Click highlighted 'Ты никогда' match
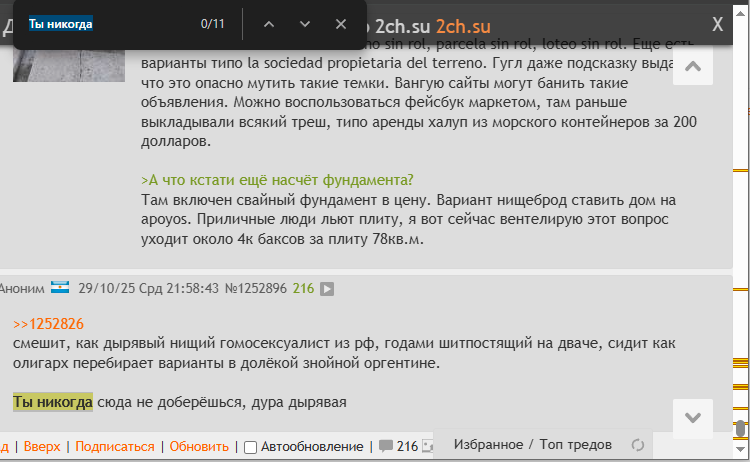Image resolution: width=750 pixels, height=462 pixels. (53, 402)
